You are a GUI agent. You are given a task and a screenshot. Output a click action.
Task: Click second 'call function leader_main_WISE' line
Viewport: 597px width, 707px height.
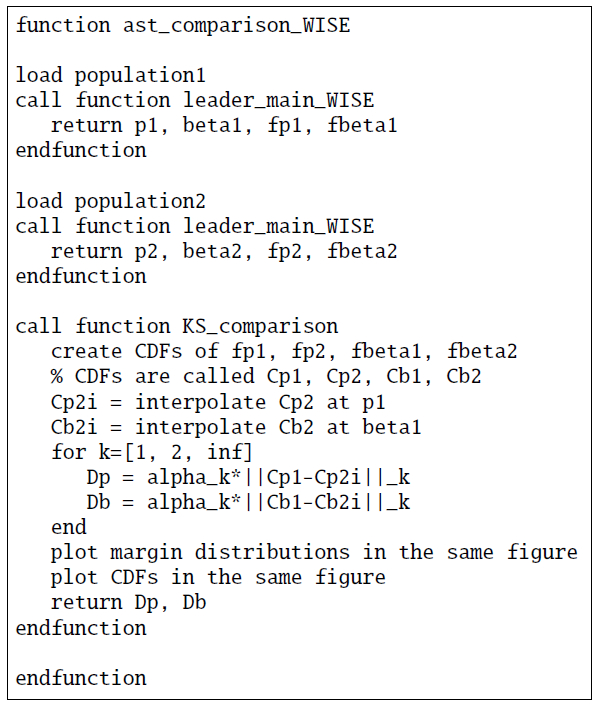point(195,226)
